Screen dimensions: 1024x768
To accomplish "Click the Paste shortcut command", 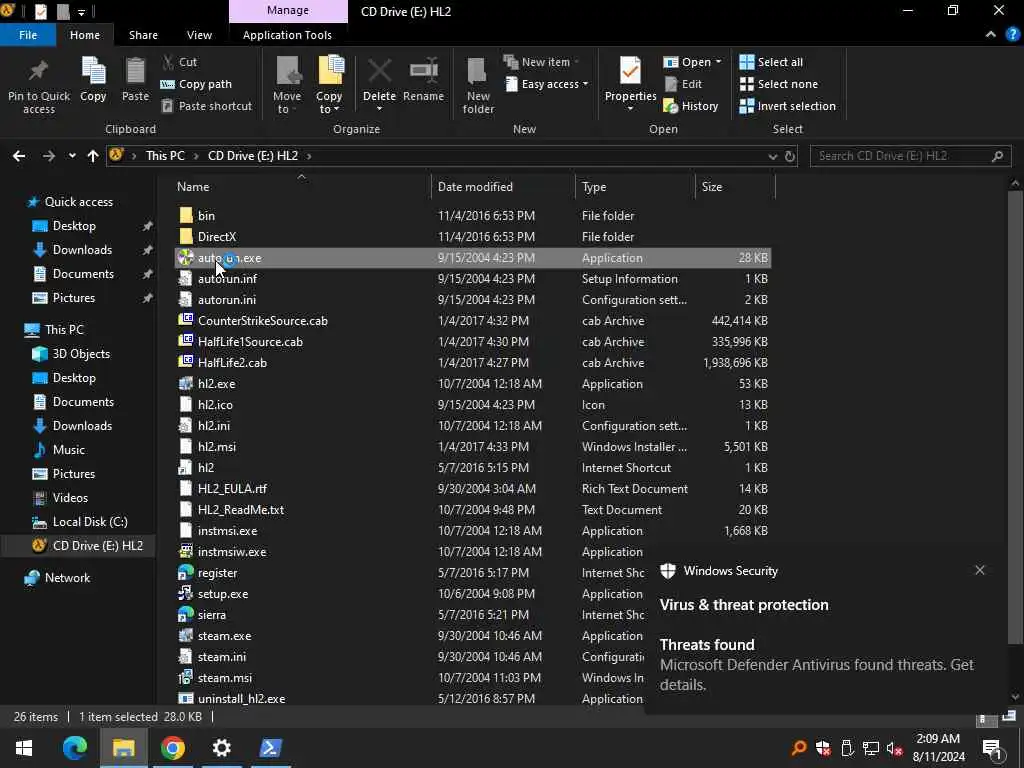I will pos(206,106).
